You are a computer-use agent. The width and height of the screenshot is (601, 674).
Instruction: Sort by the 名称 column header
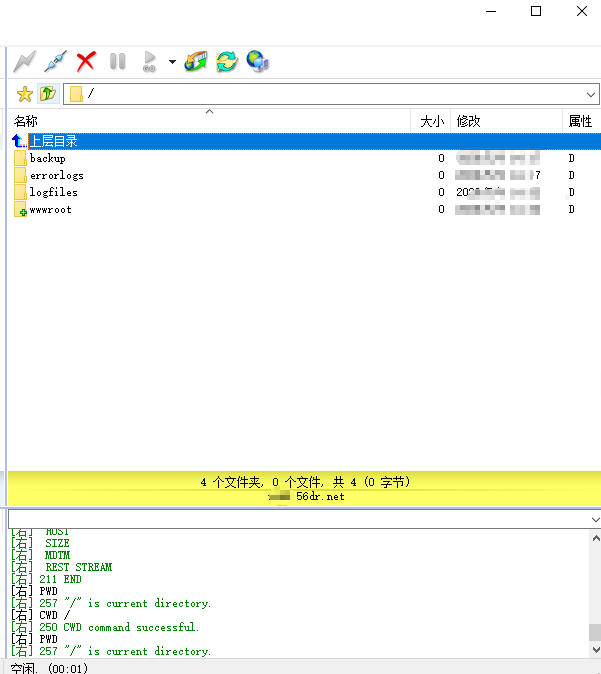(x=209, y=121)
